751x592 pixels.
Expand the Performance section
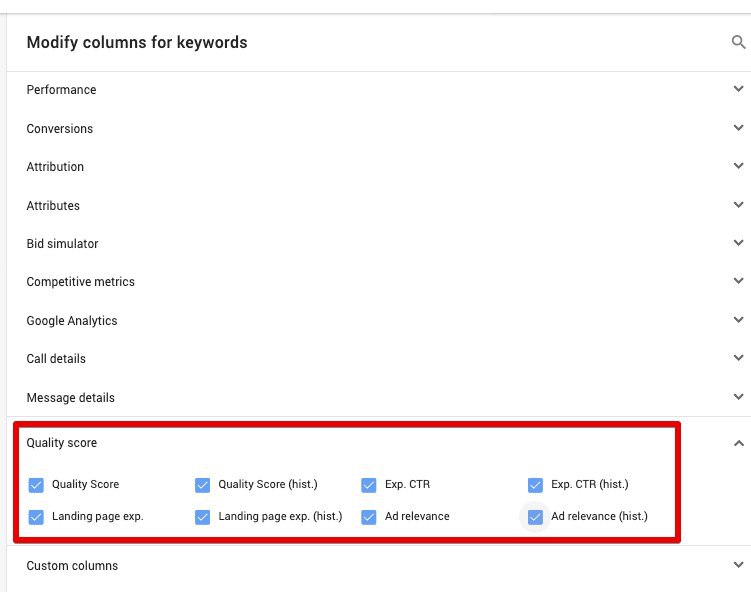click(x=738, y=89)
